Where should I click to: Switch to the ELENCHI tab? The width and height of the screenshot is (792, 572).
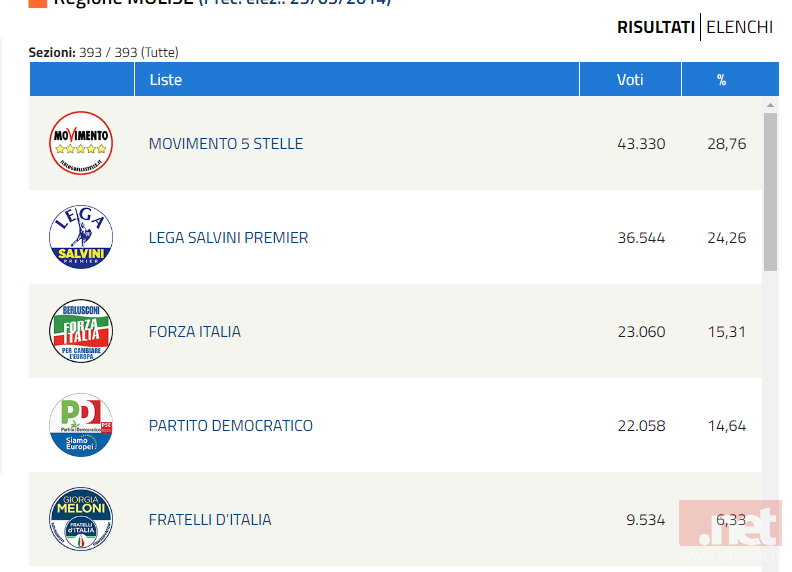(x=739, y=27)
